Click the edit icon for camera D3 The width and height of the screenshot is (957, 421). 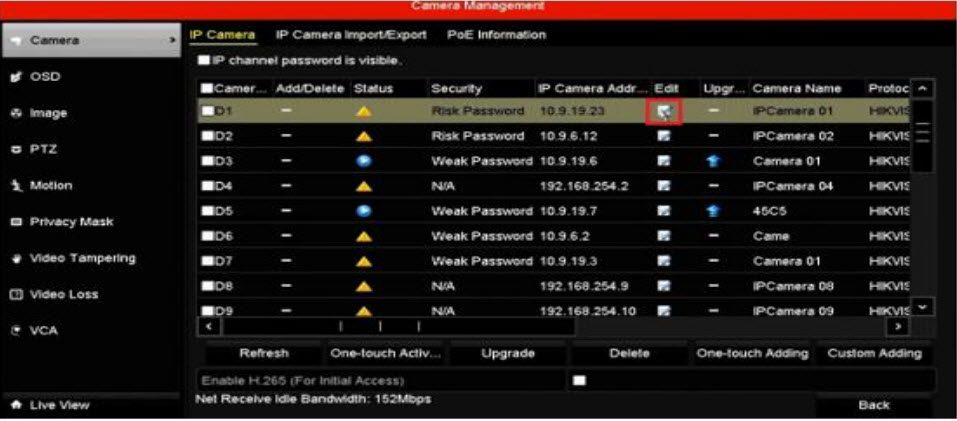pyautogui.click(x=664, y=161)
